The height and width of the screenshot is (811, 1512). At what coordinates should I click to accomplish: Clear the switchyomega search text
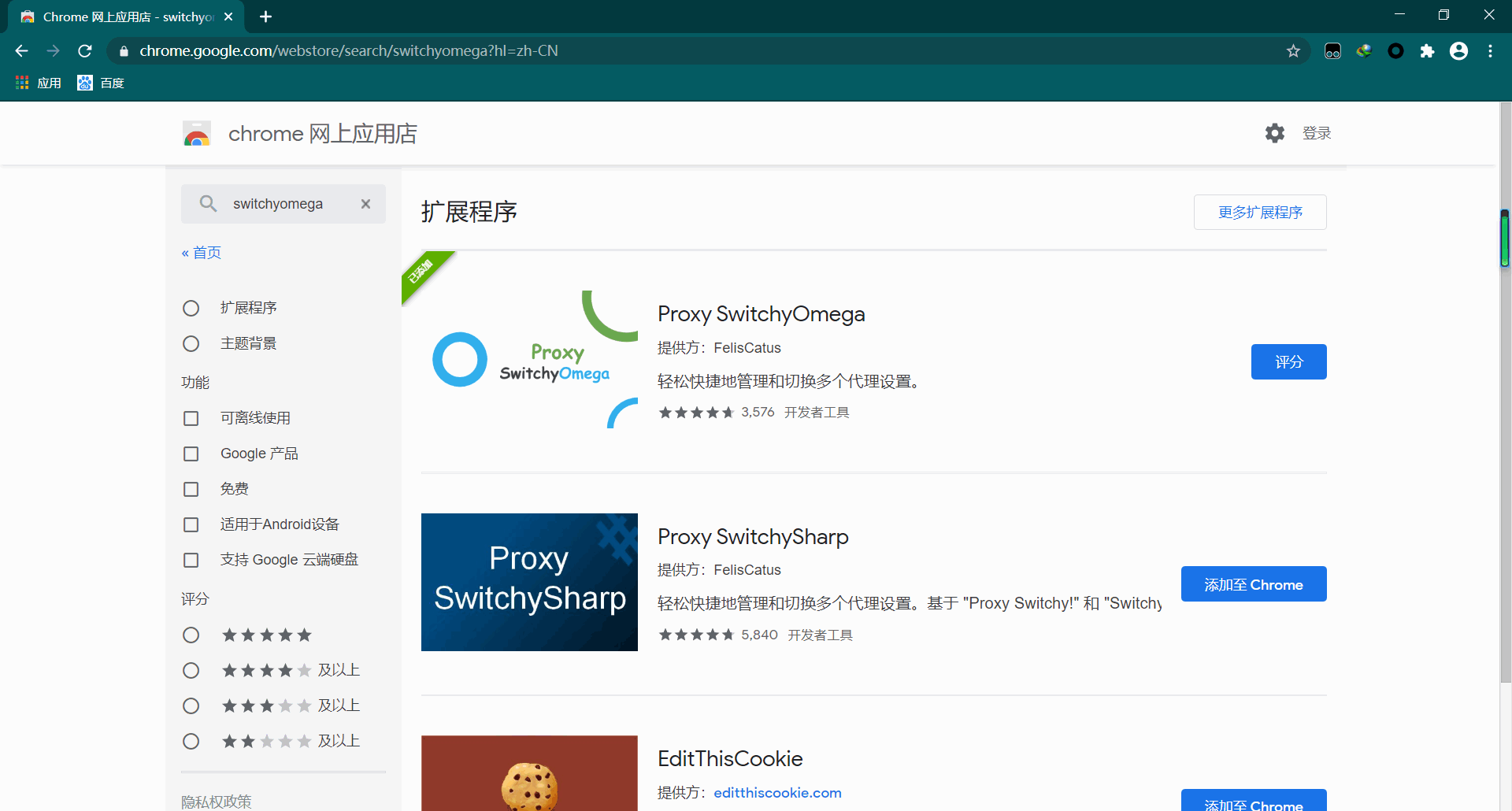pos(365,204)
